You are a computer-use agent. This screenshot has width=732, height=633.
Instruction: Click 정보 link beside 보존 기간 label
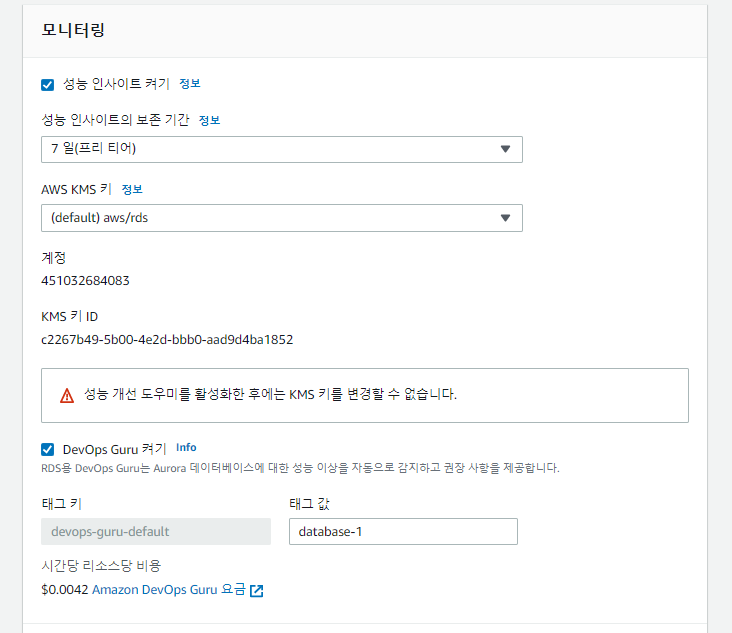[209, 120]
